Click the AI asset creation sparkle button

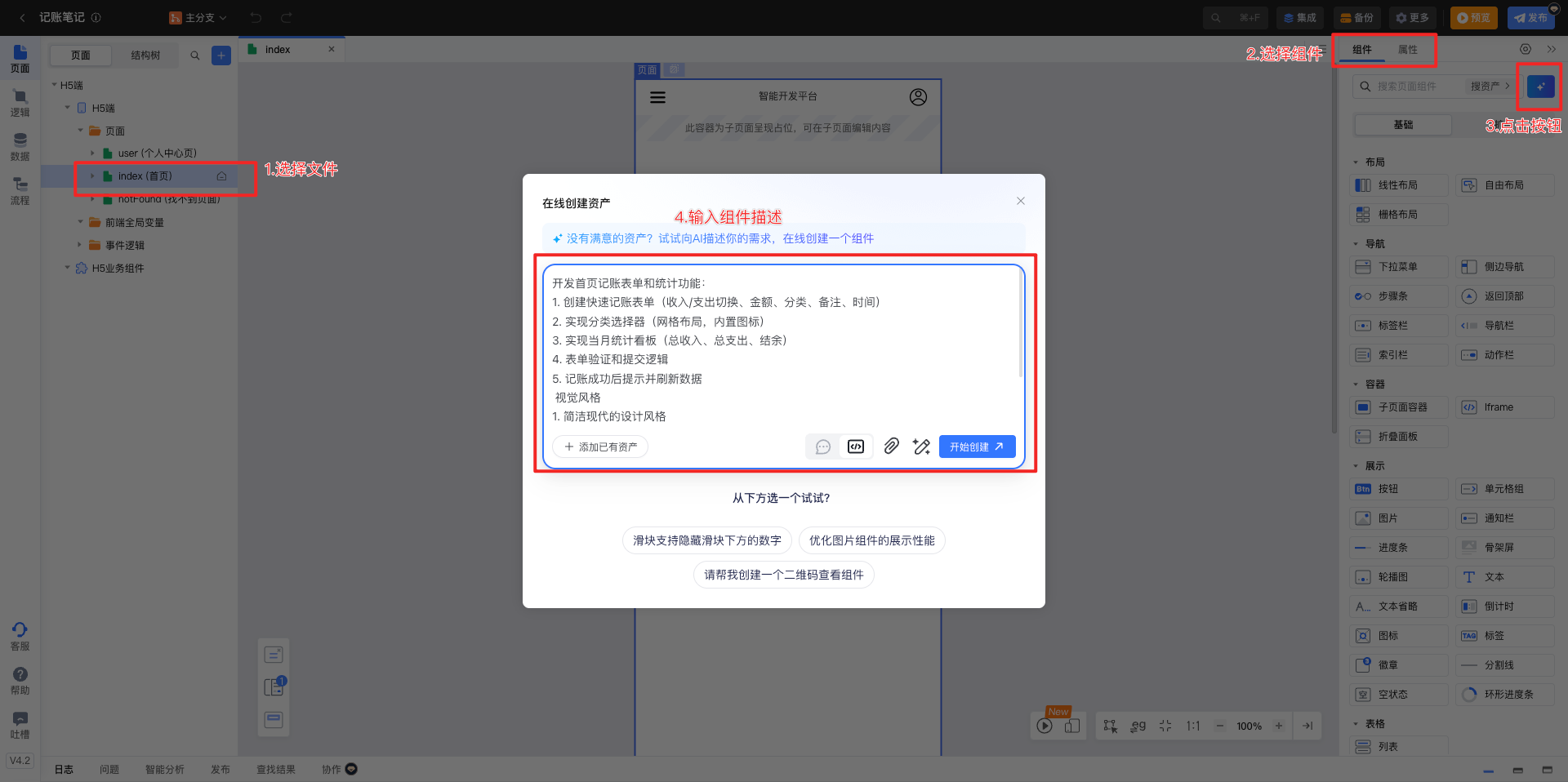pos(1539,87)
